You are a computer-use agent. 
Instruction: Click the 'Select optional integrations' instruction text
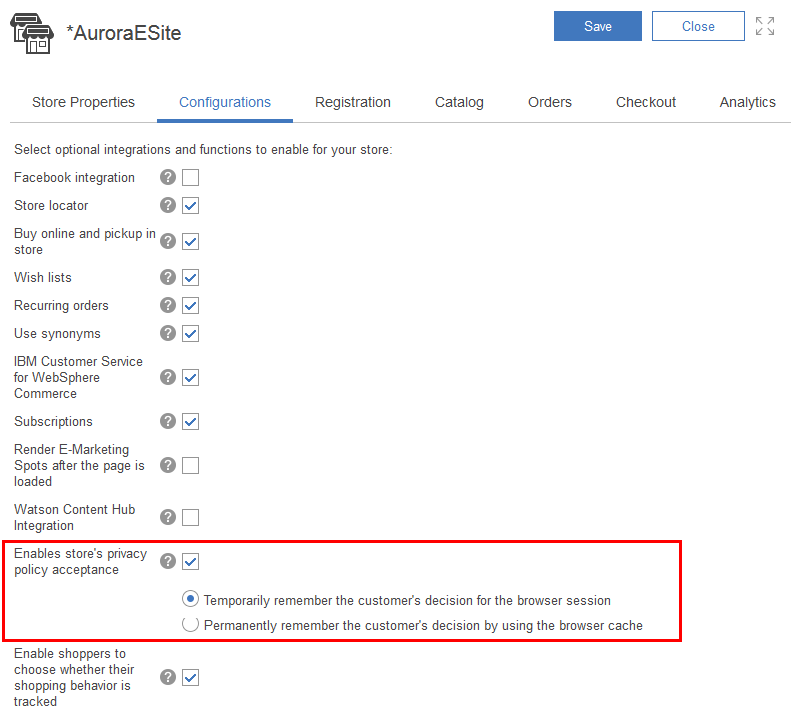click(x=203, y=150)
